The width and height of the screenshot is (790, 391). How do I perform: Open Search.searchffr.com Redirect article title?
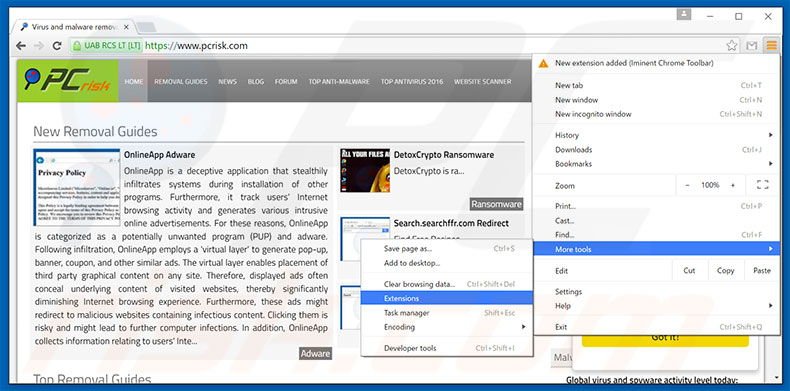[451, 223]
